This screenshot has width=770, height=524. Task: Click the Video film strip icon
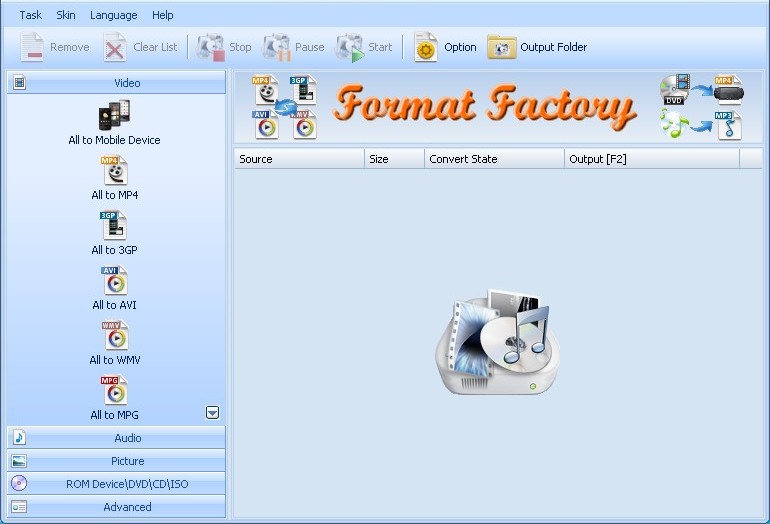pyautogui.click(x=19, y=83)
